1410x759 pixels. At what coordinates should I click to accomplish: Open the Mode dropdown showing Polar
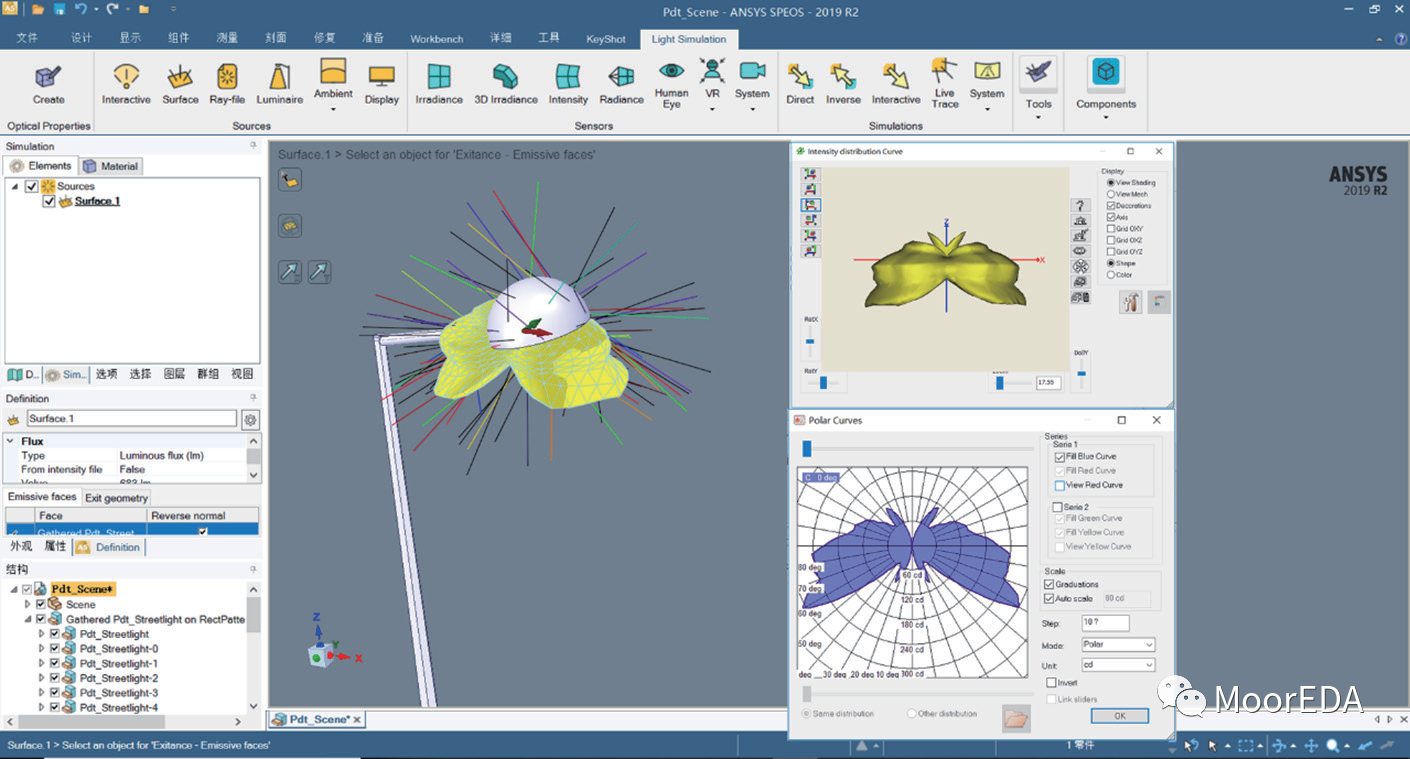[1118, 645]
